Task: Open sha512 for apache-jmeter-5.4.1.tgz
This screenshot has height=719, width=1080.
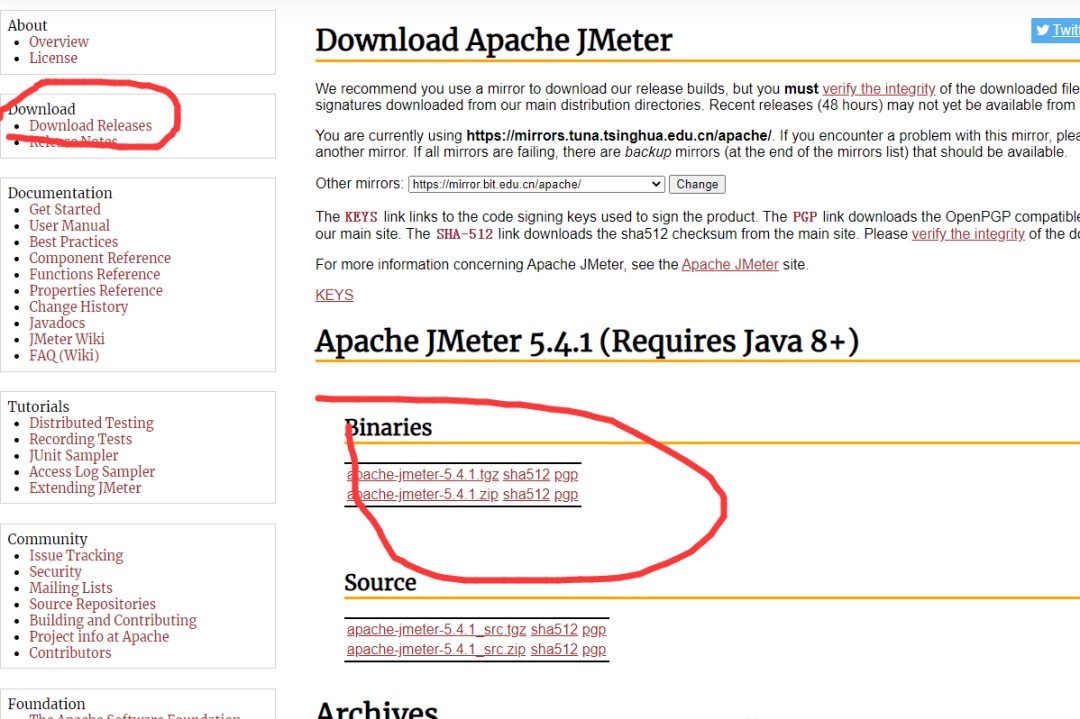Action: coord(526,475)
